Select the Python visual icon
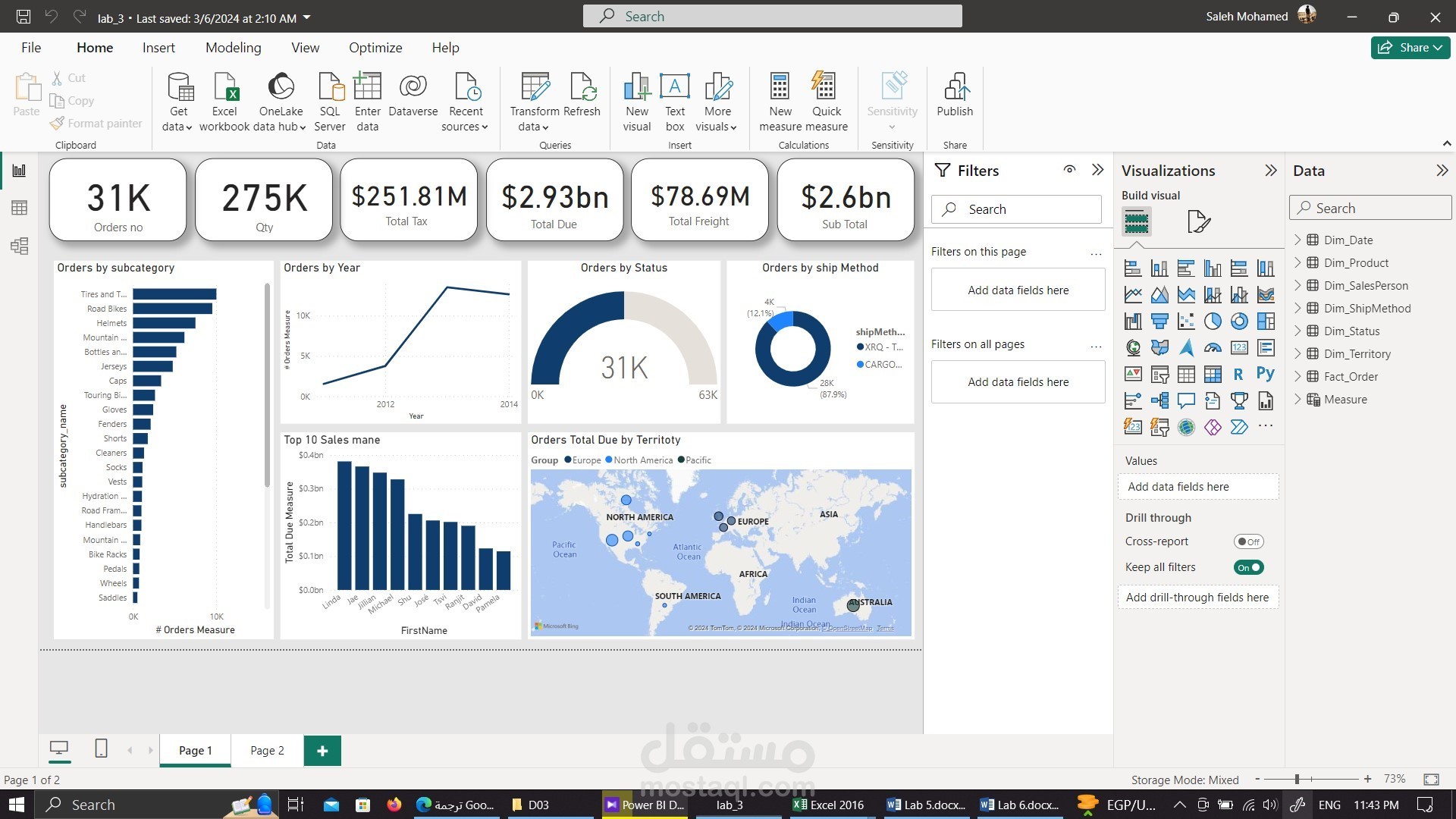Image resolution: width=1456 pixels, height=819 pixels. coord(1265,374)
